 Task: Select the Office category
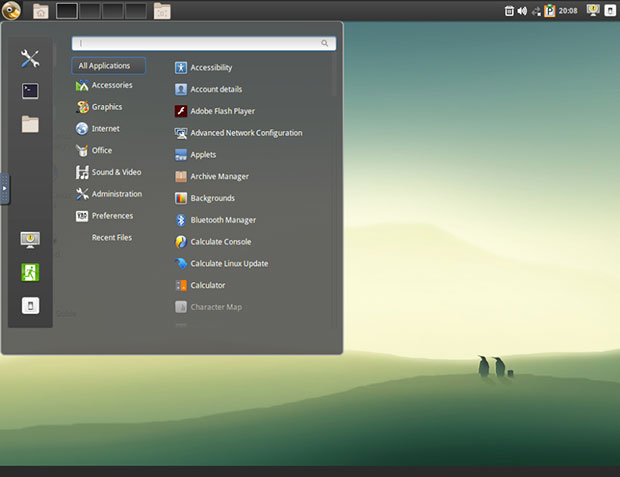pyautogui.click(x=94, y=150)
